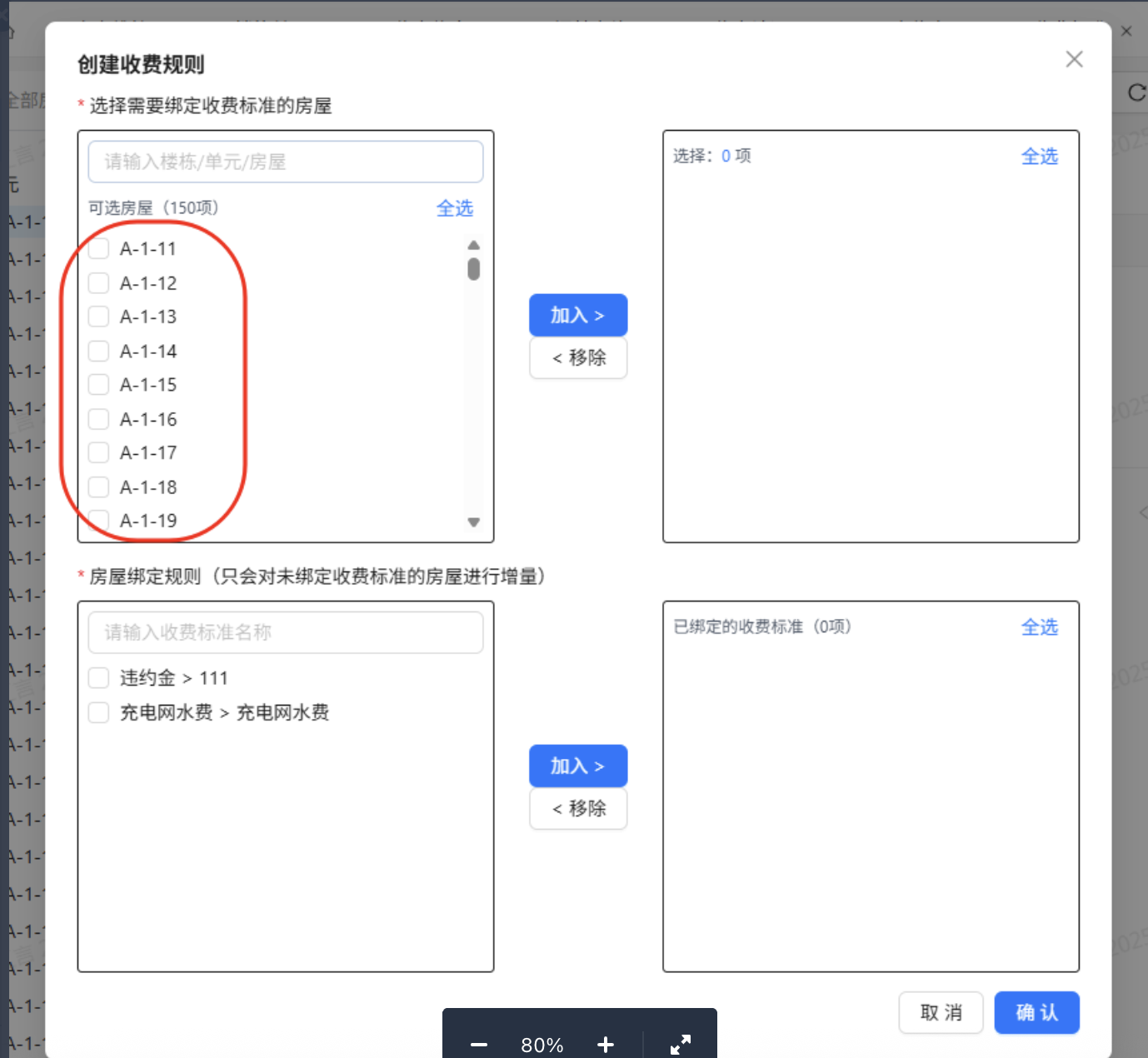
Task: Select all available houses via 全选
Action: (x=454, y=208)
